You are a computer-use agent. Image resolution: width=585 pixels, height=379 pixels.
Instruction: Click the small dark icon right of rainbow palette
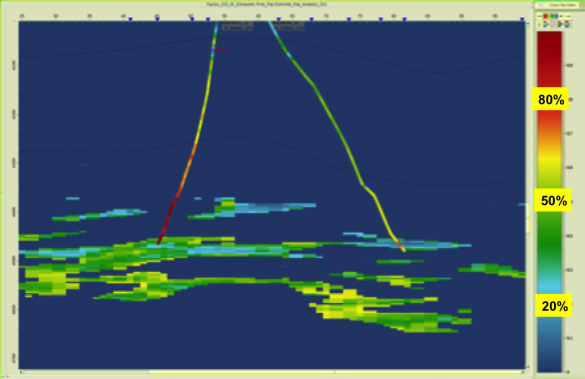click(x=561, y=16)
